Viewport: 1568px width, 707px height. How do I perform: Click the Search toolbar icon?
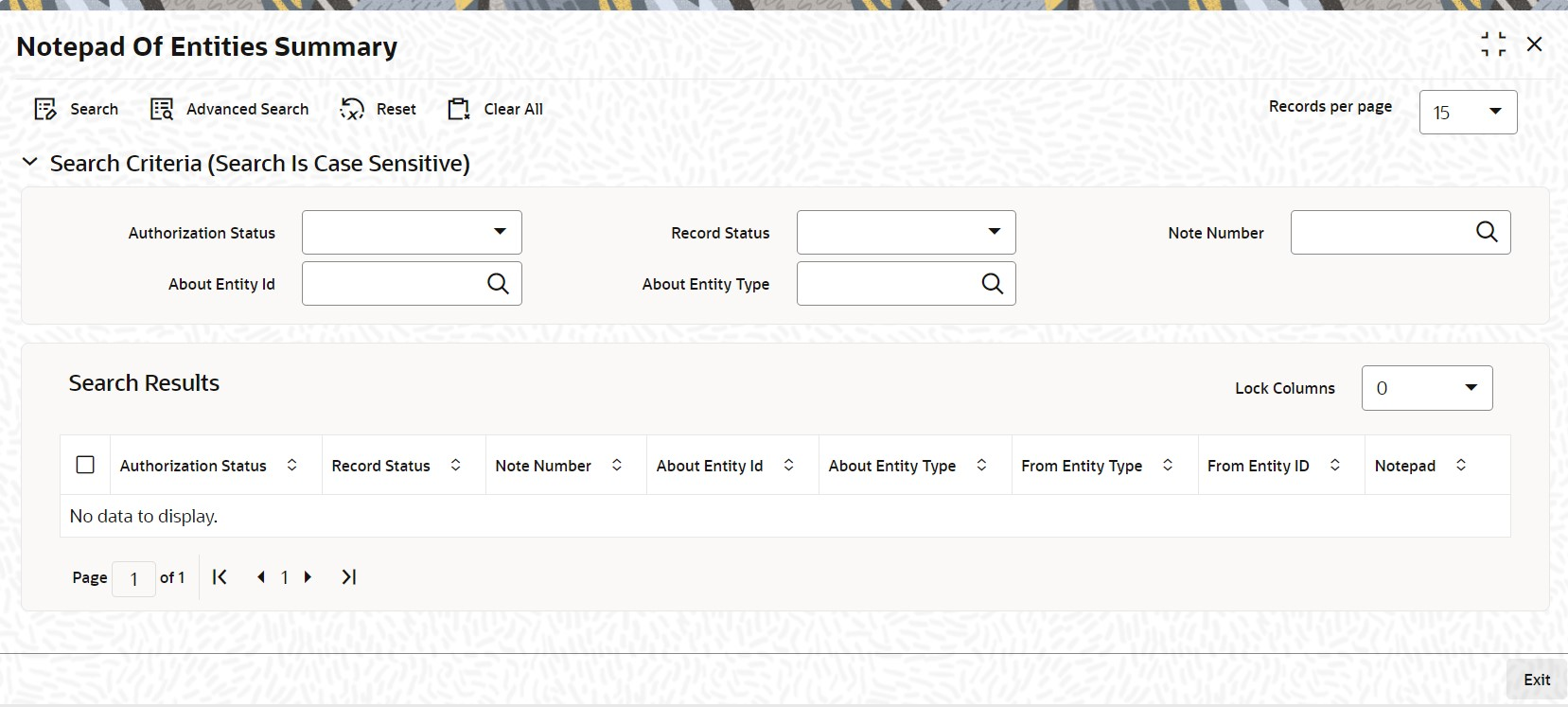coord(45,110)
